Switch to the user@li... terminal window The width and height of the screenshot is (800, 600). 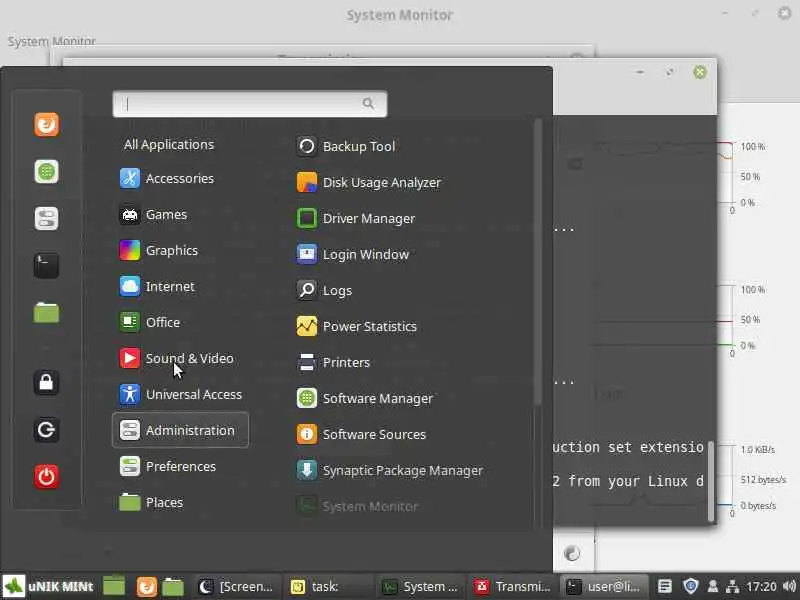(605, 586)
